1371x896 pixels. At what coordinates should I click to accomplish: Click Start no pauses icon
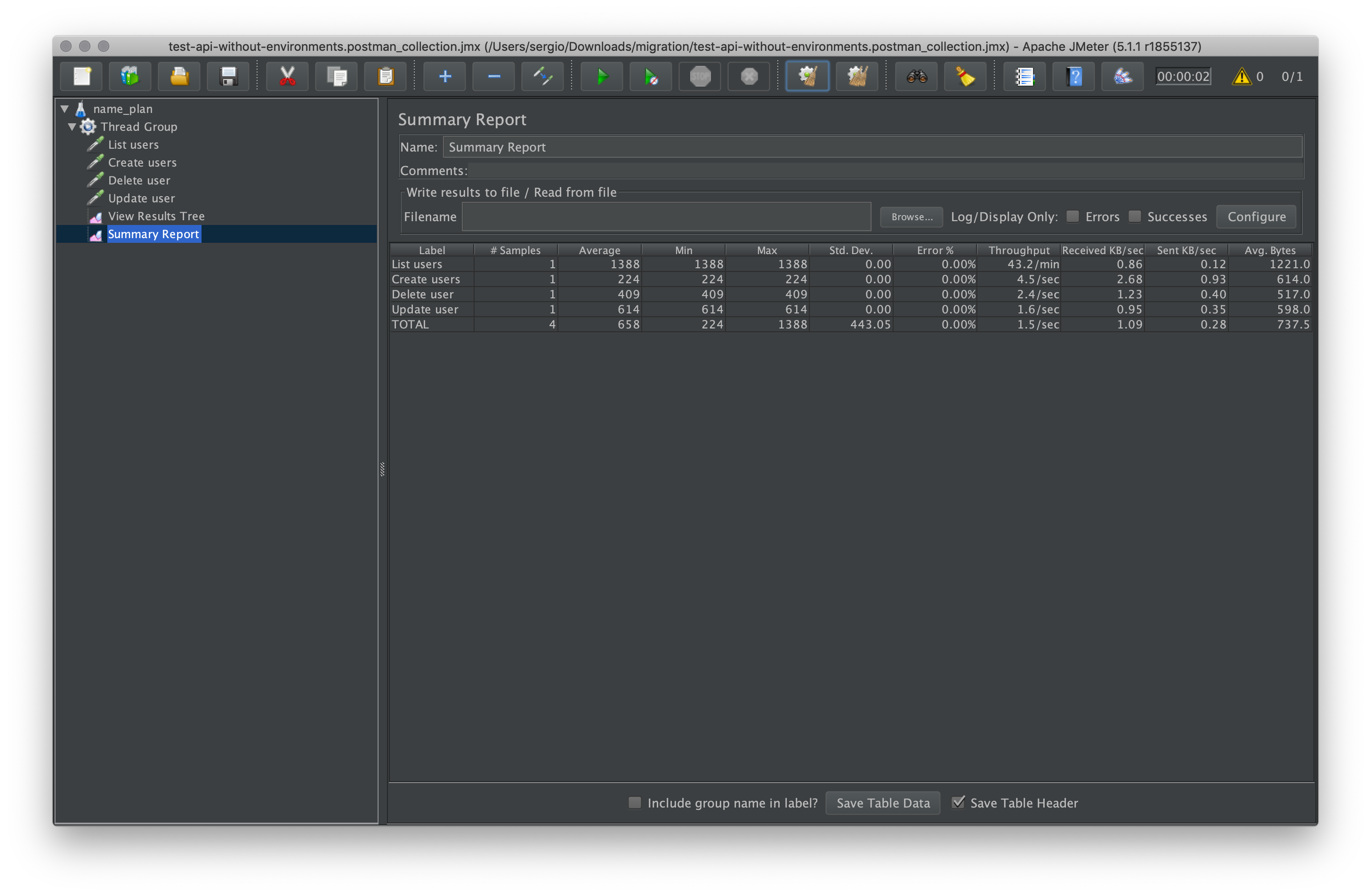tap(650, 77)
